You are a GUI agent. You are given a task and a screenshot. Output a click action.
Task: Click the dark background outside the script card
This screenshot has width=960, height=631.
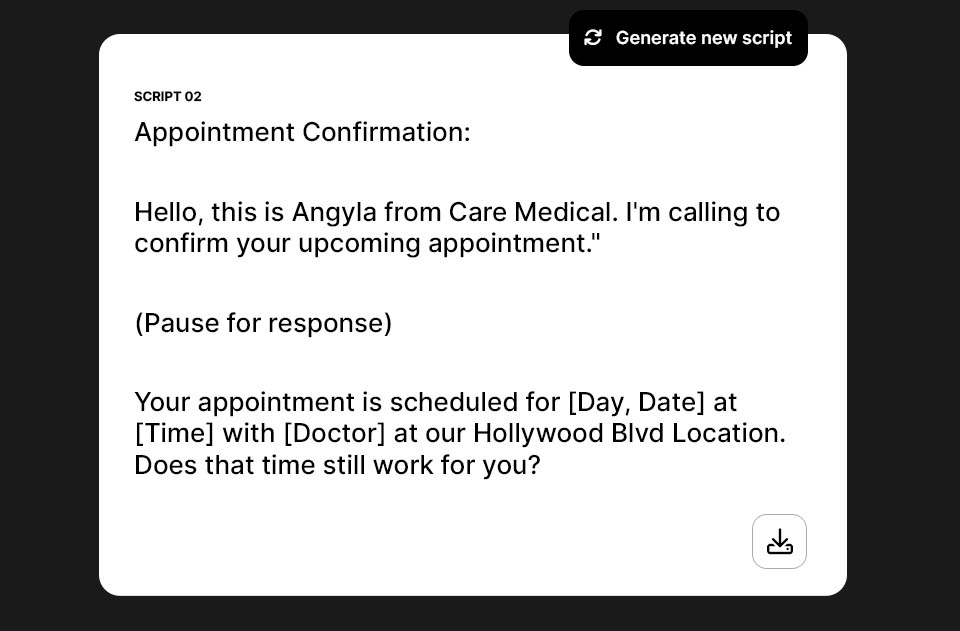pyautogui.click(x=49, y=306)
